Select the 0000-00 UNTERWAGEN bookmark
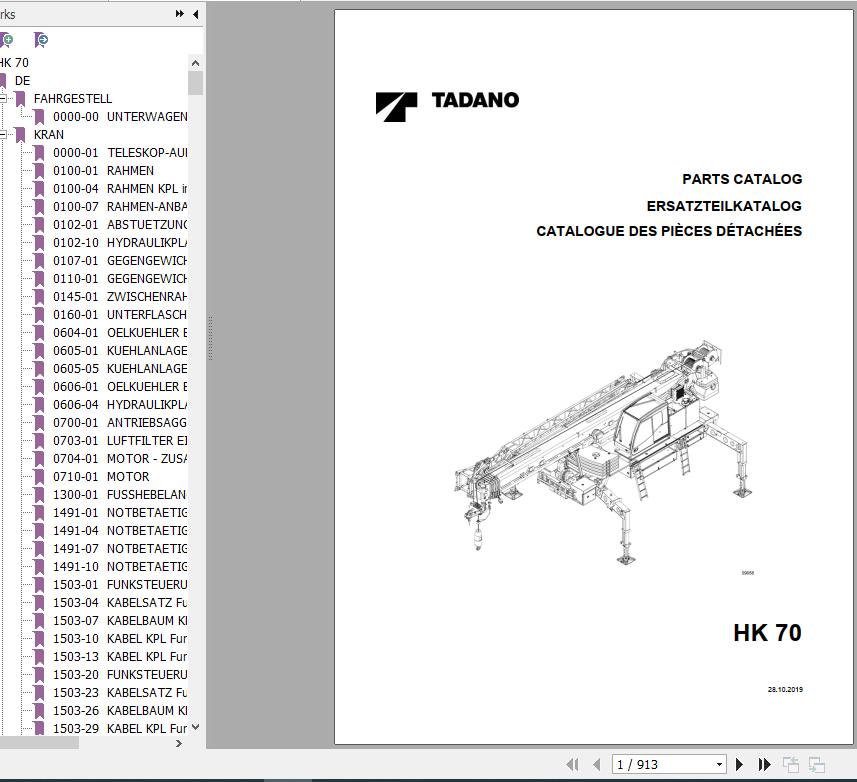Image resolution: width=857 pixels, height=782 pixels. click(x=120, y=116)
